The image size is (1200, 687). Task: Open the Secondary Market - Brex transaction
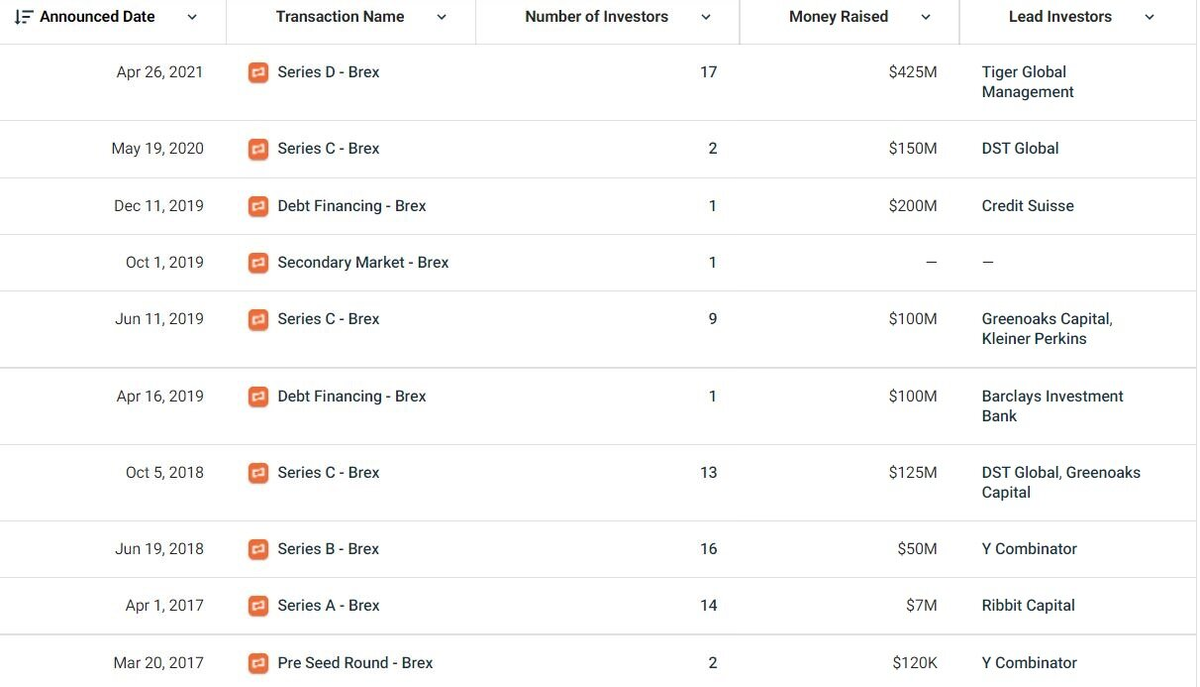coord(362,262)
